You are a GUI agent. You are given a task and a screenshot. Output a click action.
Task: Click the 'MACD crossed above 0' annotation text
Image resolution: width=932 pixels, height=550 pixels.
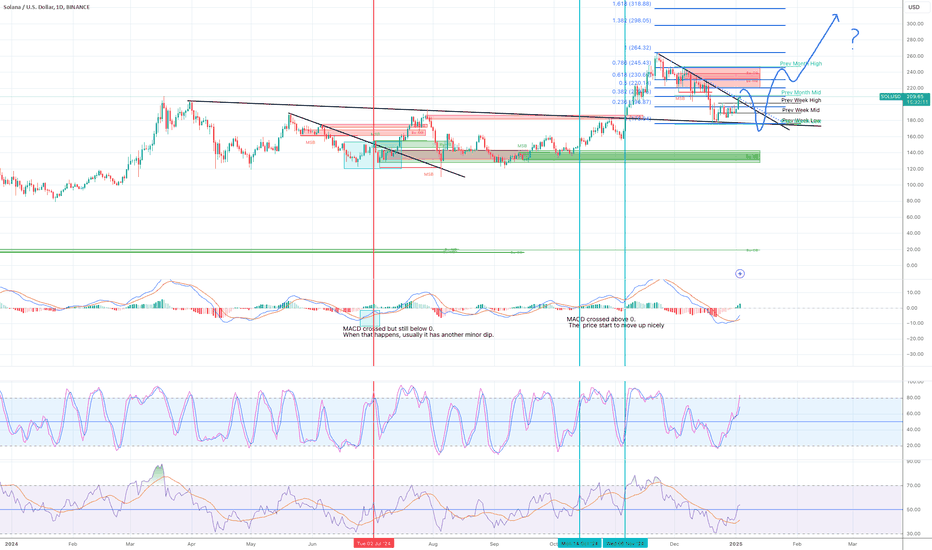pos(615,322)
